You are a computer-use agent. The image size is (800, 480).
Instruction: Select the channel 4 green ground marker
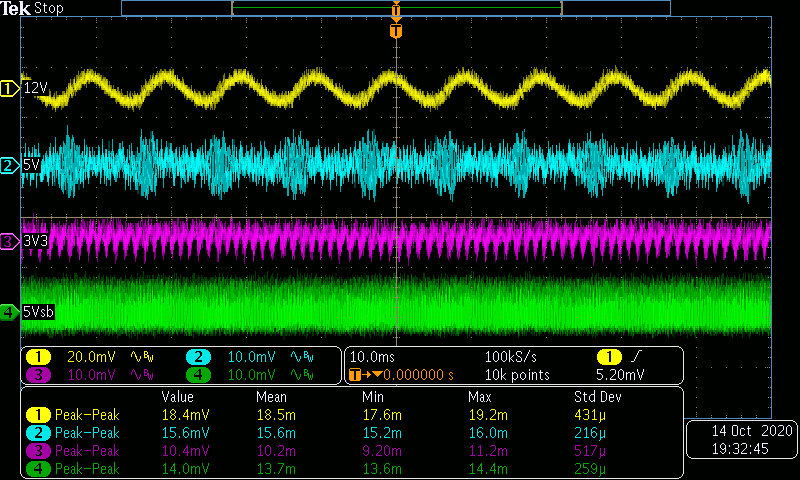[x=10, y=312]
